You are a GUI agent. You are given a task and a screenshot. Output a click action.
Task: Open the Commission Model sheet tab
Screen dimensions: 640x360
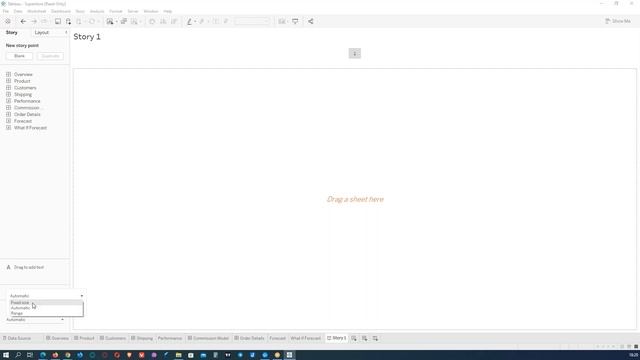pyautogui.click(x=208, y=338)
